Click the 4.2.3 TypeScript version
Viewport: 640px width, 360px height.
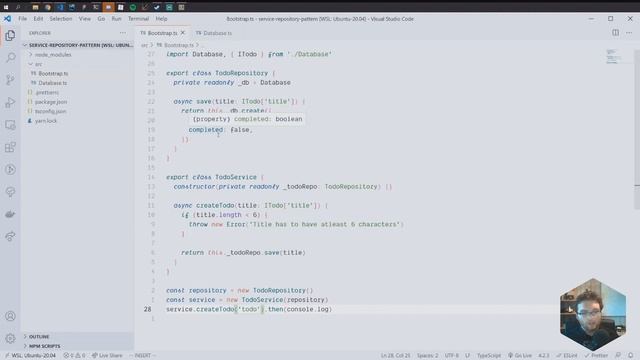click(x=543, y=356)
